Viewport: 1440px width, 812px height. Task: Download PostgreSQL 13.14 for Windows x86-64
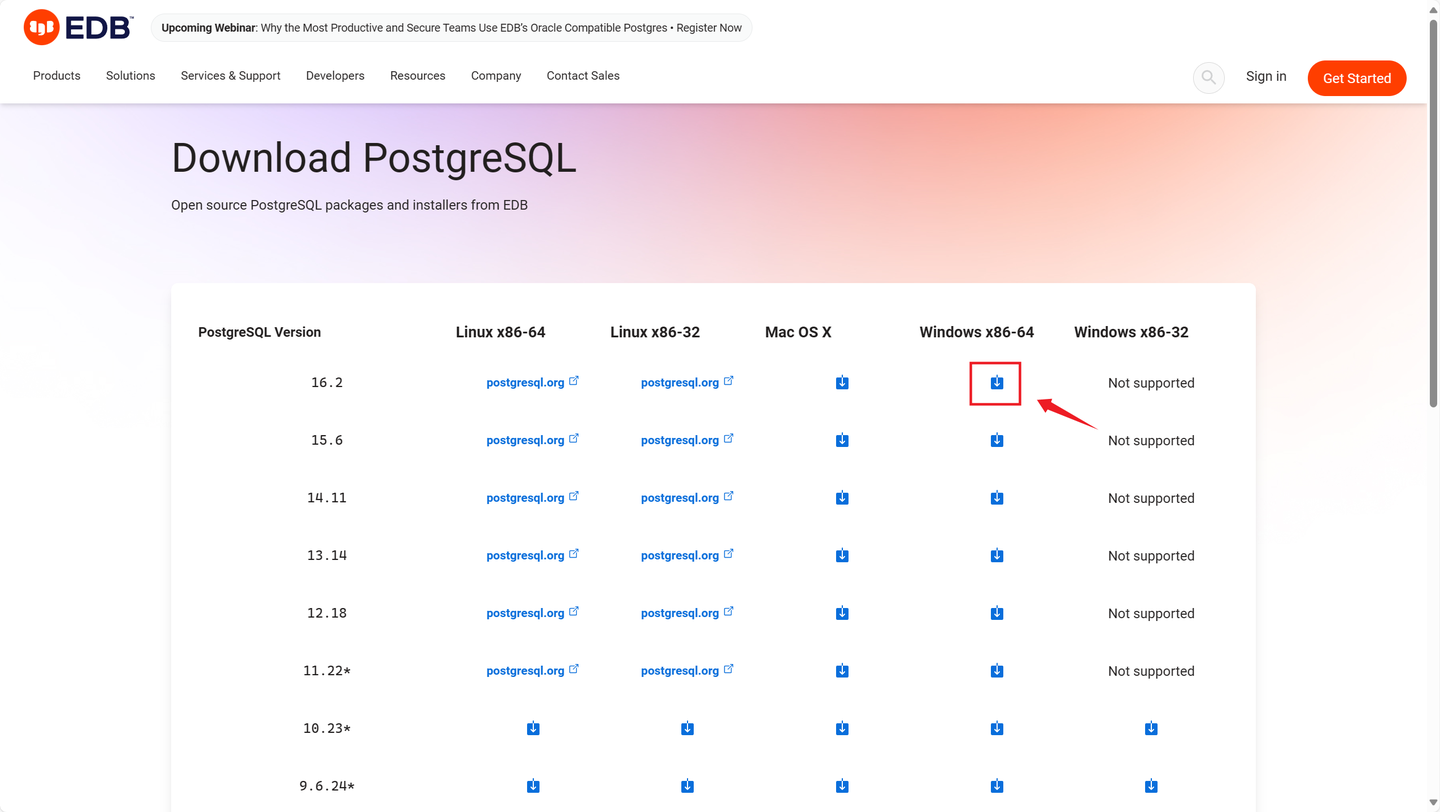pyautogui.click(x=997, y=556)
